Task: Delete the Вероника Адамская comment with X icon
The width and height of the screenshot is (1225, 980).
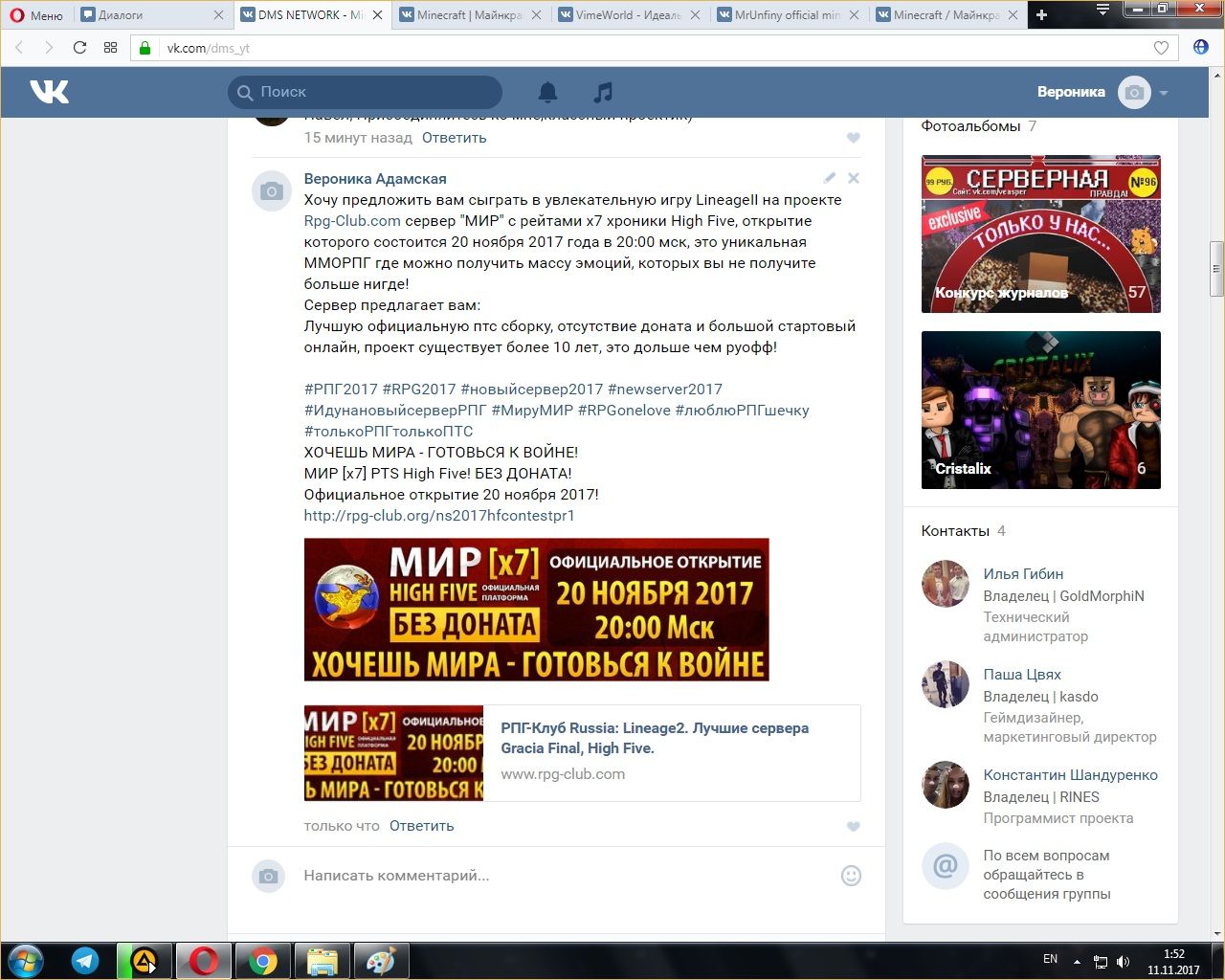Action: click(854, 178)
